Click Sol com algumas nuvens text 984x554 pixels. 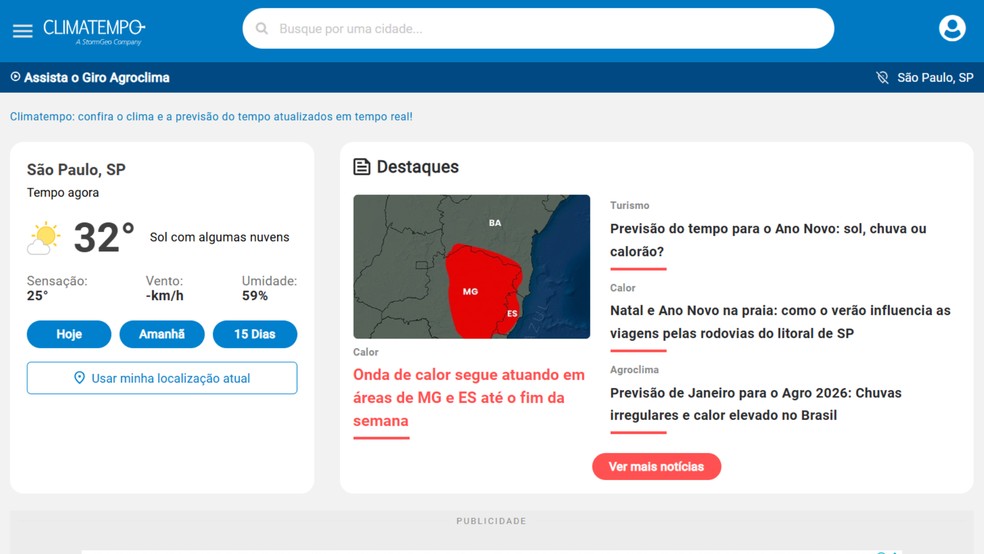pyautogui.click(x=220, y=237)
